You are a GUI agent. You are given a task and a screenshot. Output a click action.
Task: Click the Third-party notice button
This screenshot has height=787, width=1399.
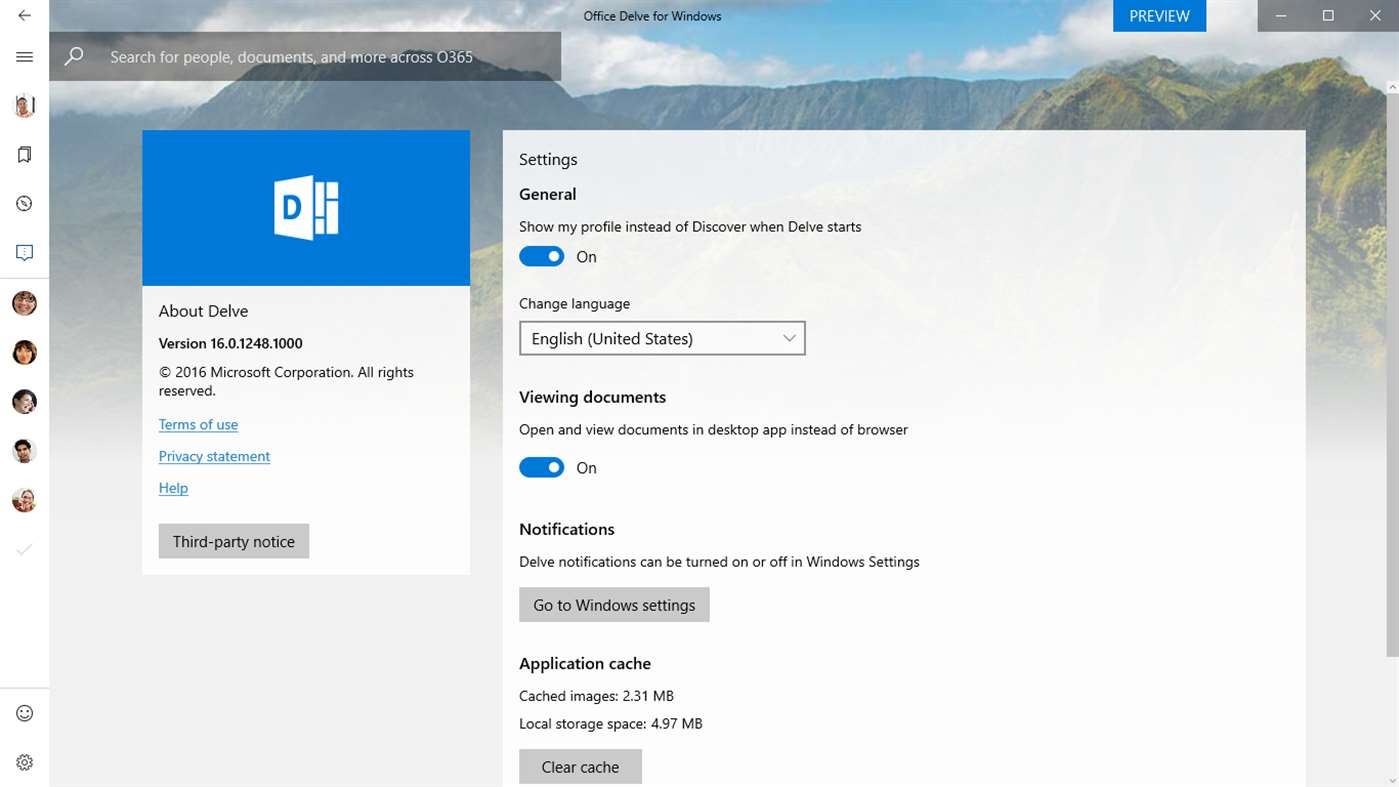tap(234, 541)
